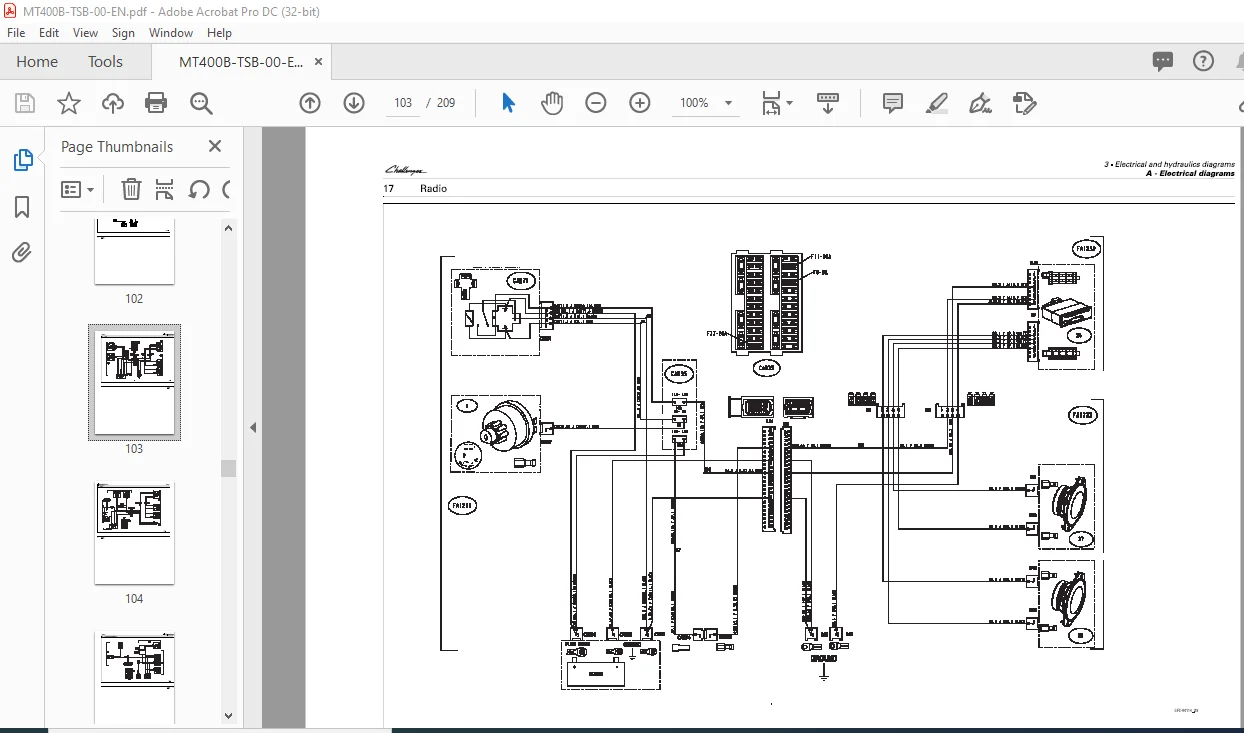Open the help question mark icon
The image size is (1244, 733).
point(1203,61)
